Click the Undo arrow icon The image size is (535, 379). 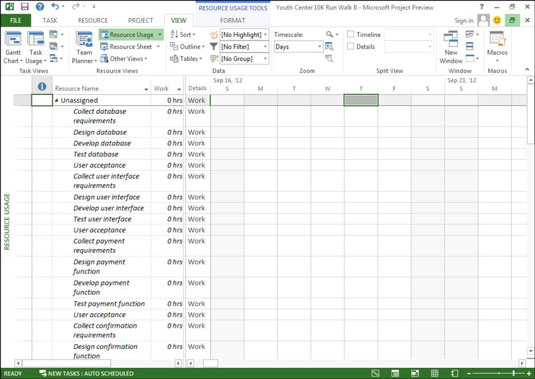coord(55,6)
